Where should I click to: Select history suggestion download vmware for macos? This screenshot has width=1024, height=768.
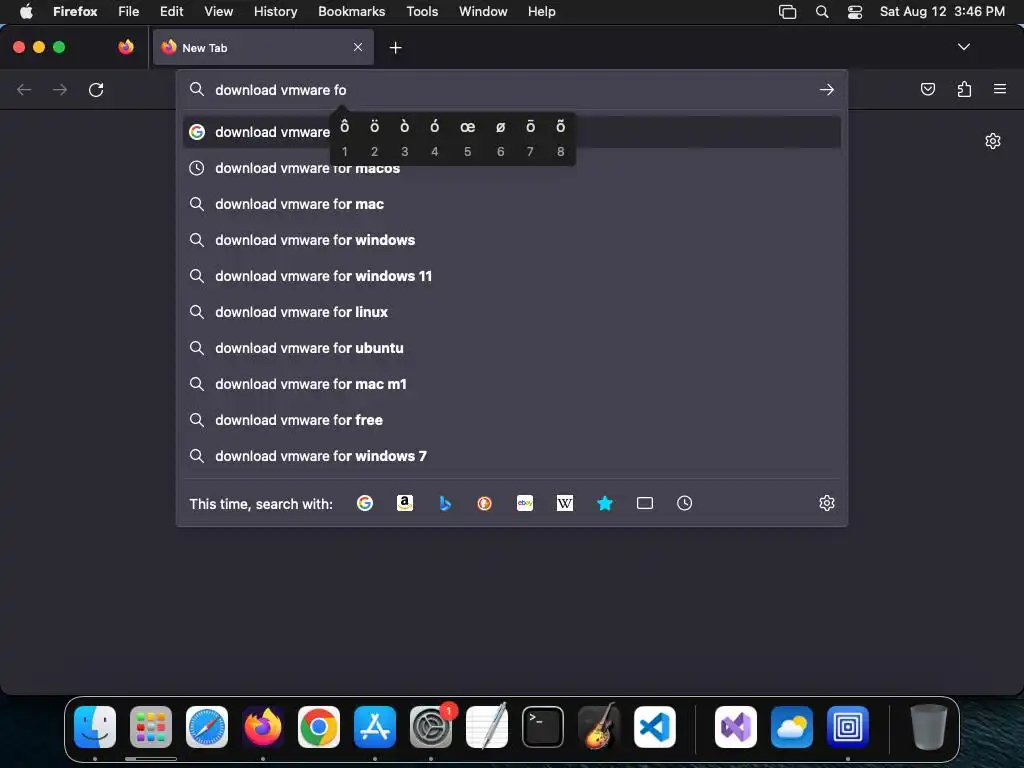[512, 168]
